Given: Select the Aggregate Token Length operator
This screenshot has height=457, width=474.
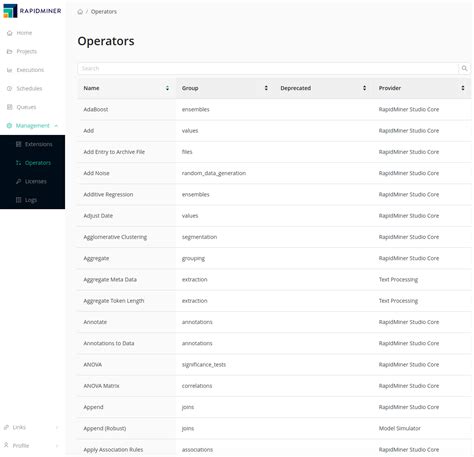Looking at the screenshot, I should click(114, 301).
